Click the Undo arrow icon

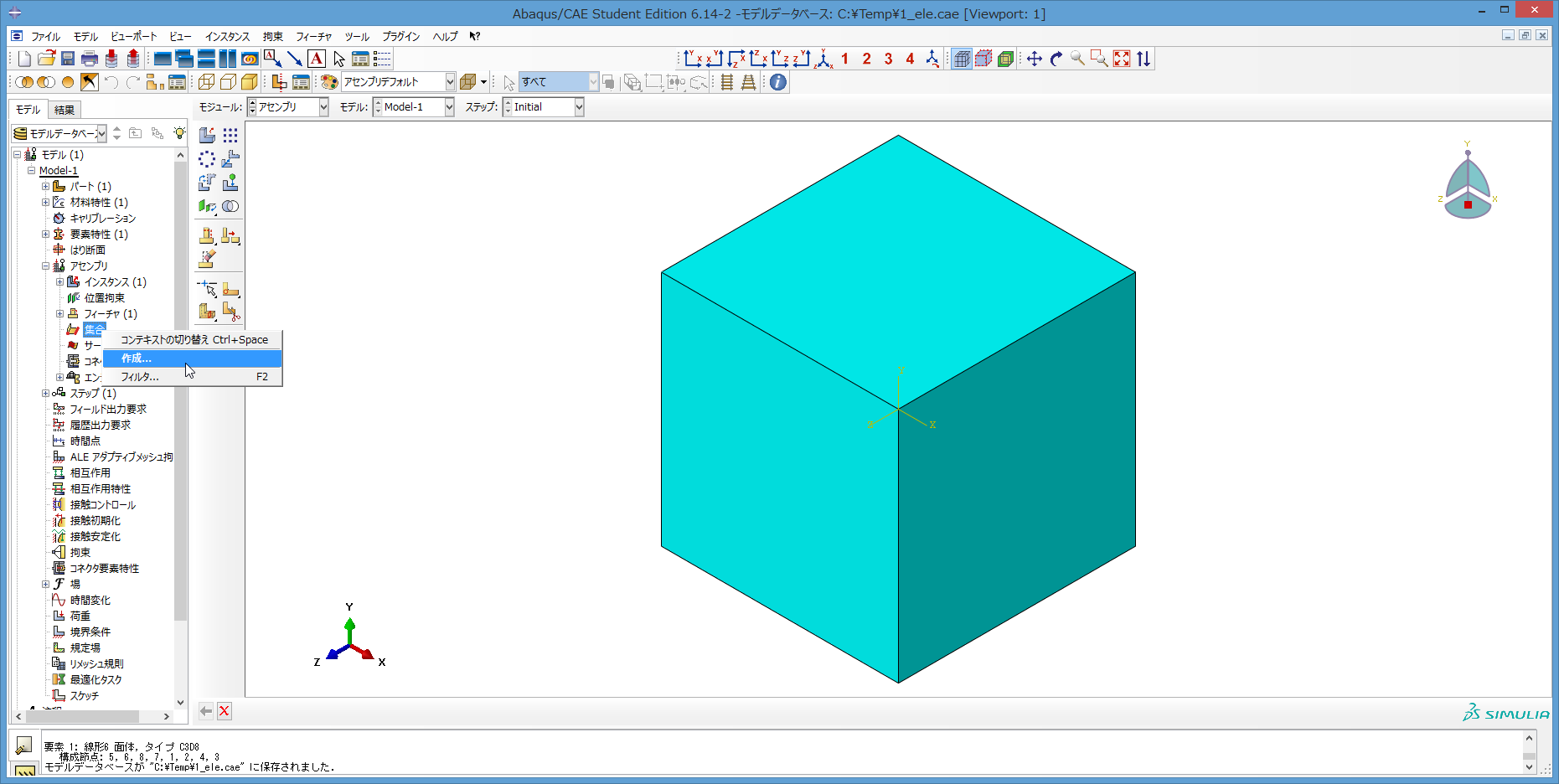[111, 82]
